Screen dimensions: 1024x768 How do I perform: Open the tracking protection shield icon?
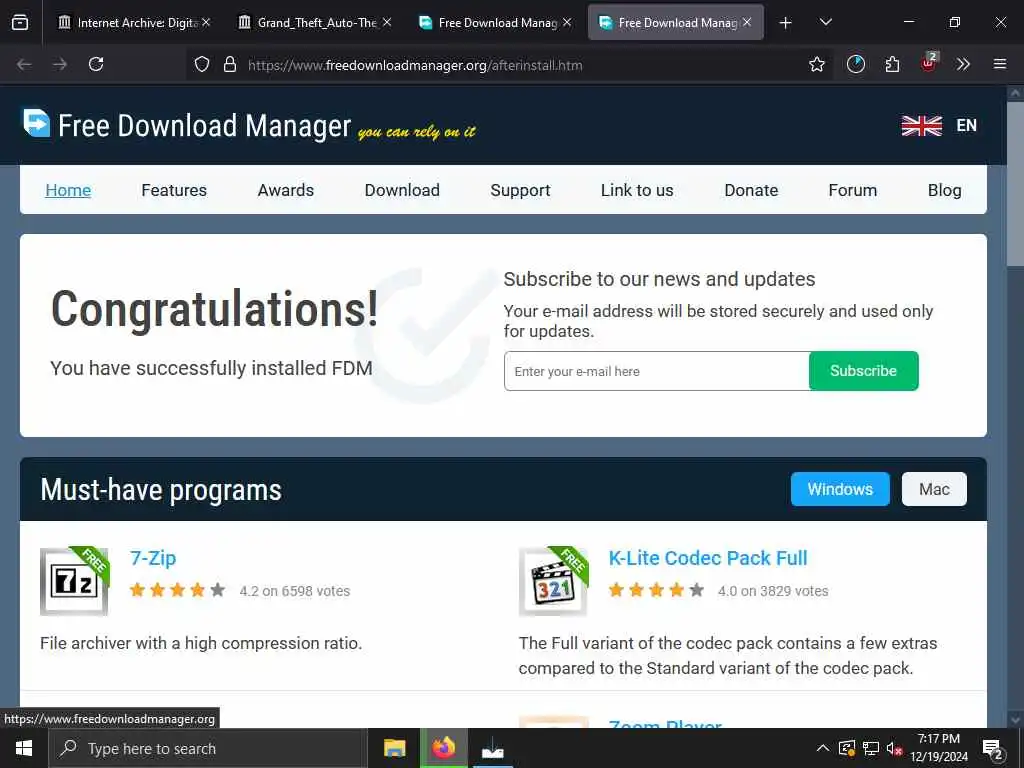tap(202, 64)
